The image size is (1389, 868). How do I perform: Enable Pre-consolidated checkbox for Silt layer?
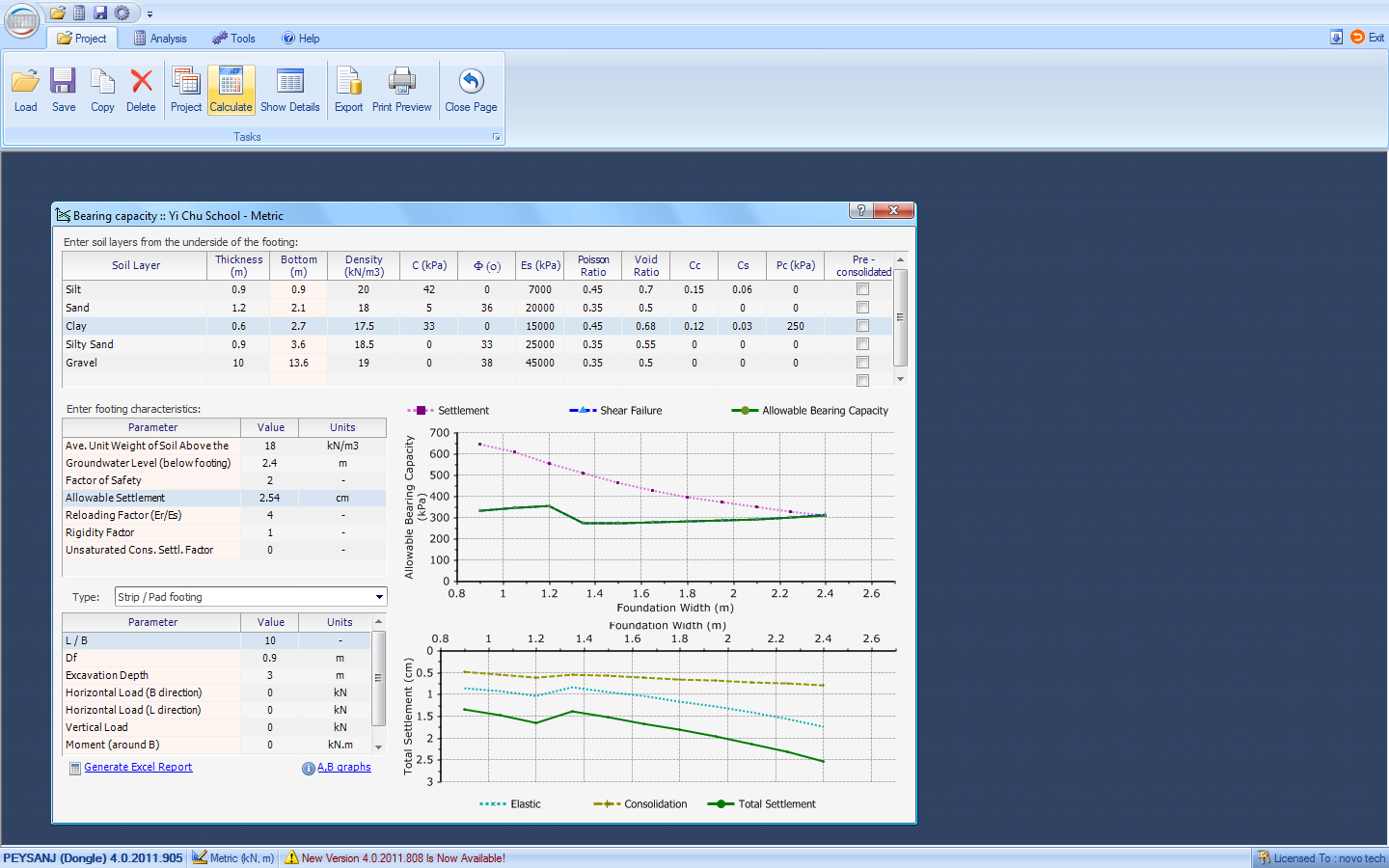862,289
